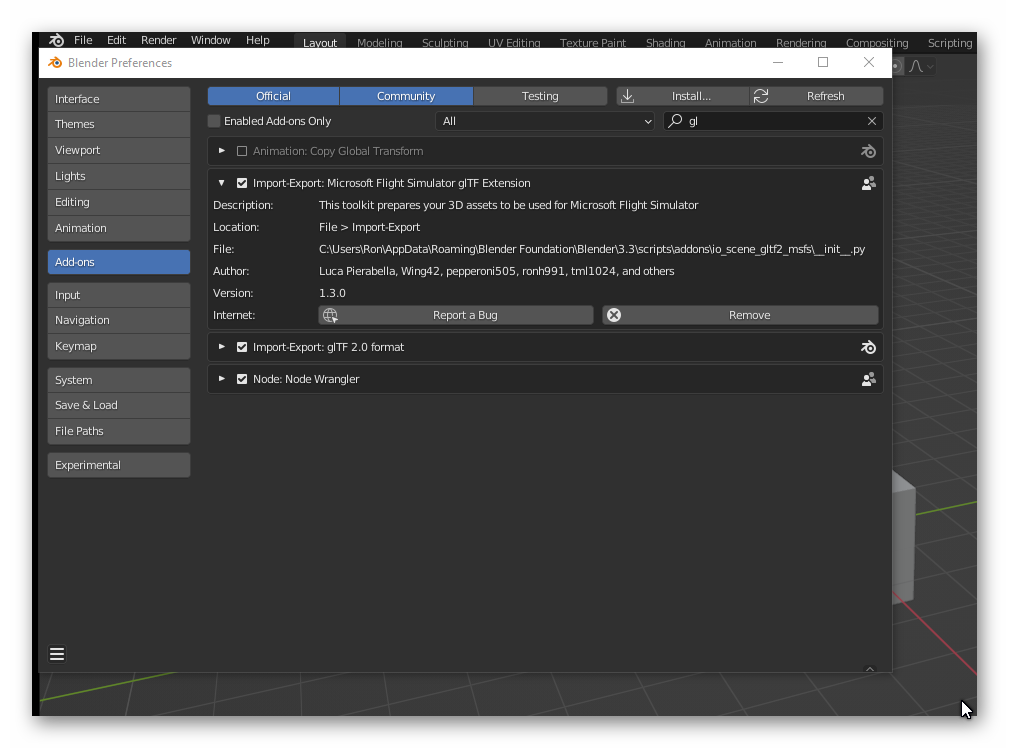Click the refresh arrows icon
Image resolution: width=1009 pixels, height=748 pixels.
click(x=761, y=96)
